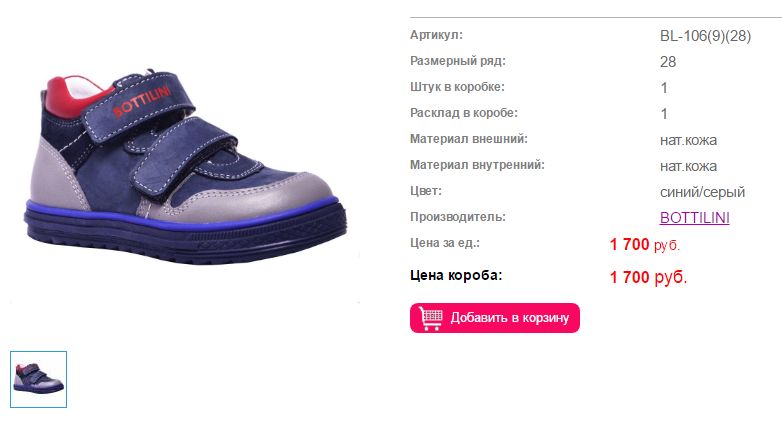Click the box price '1 700 руб.' beside 'Цена короба'
The image size is (782, 434).
click(648, 277)
